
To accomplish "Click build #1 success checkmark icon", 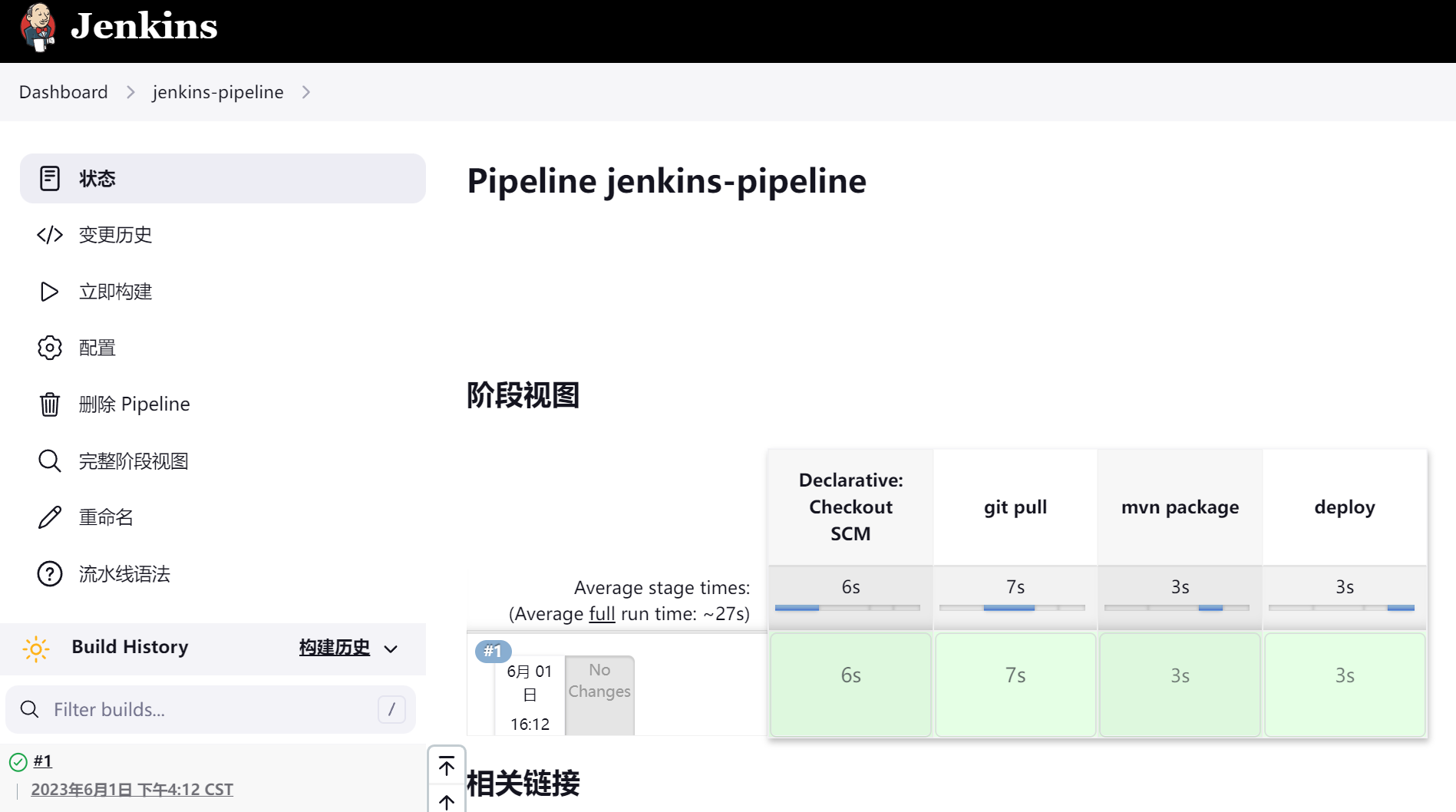I will 18,762.
